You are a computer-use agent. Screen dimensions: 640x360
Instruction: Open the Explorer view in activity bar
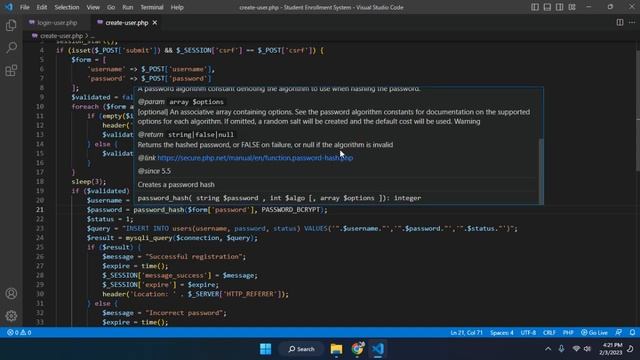pyautogui.click(x=11, y=26)
